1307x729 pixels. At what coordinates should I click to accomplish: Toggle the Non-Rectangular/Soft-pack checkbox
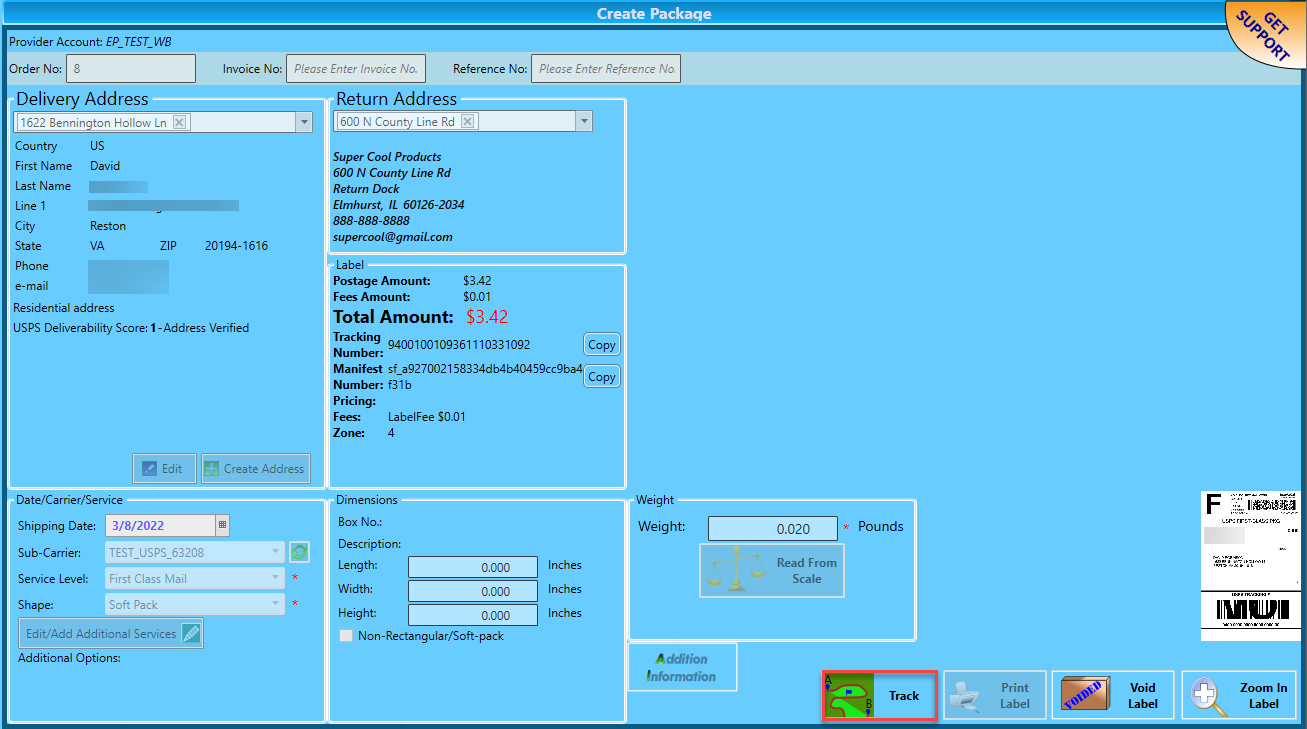(346, 635)
